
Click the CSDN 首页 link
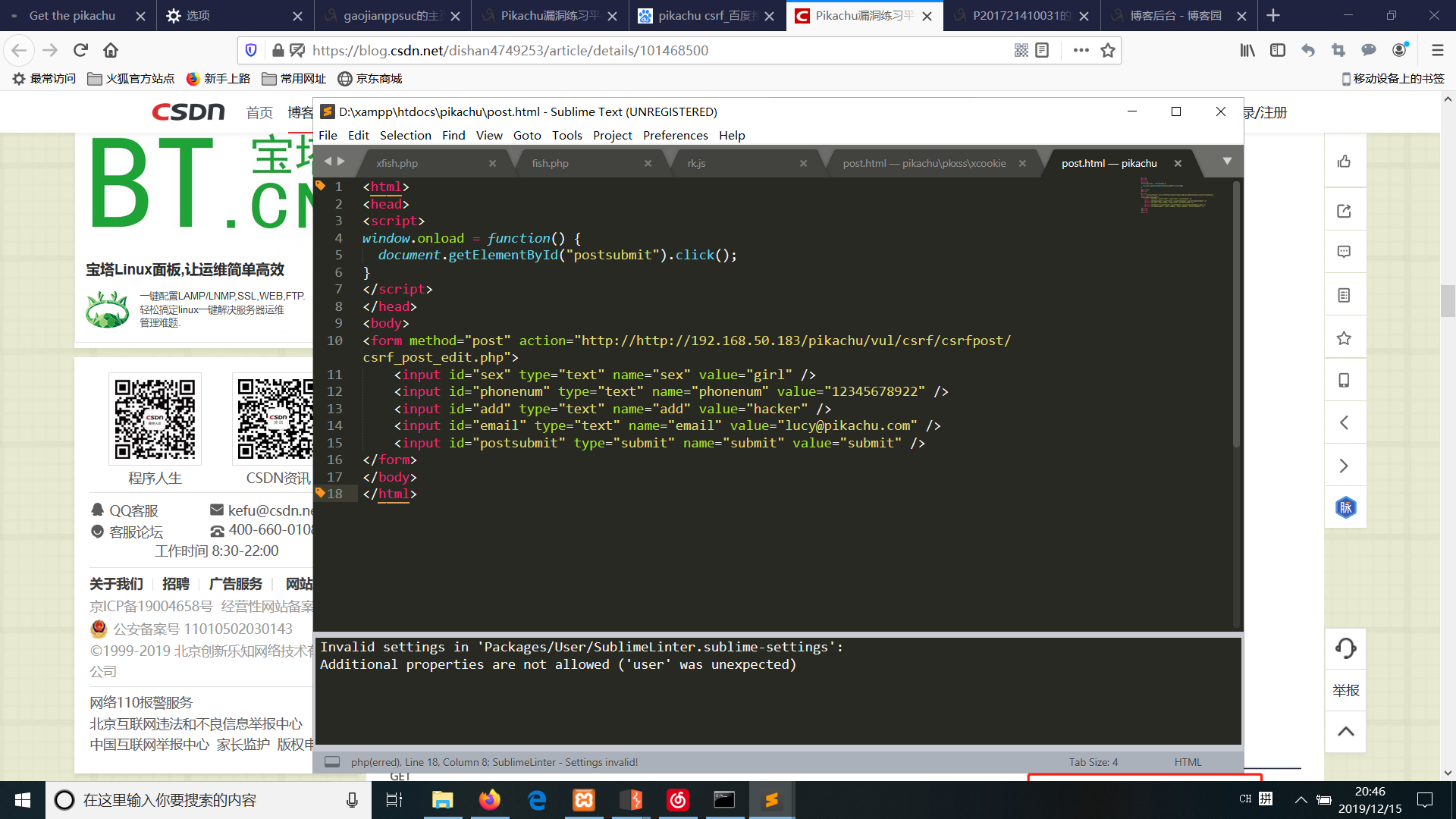point(259,112)
